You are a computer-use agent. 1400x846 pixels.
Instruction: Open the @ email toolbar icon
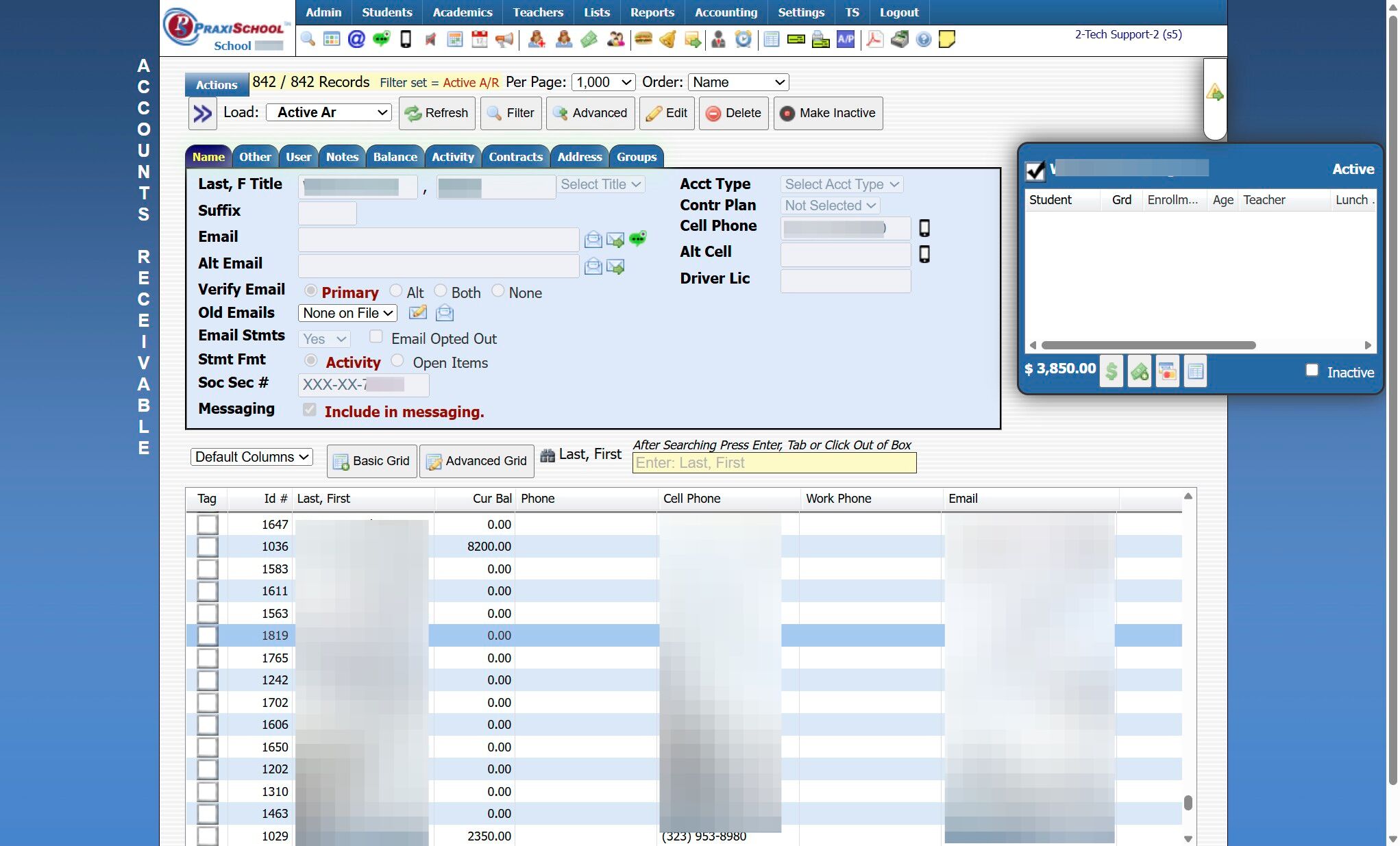[356, 39]
